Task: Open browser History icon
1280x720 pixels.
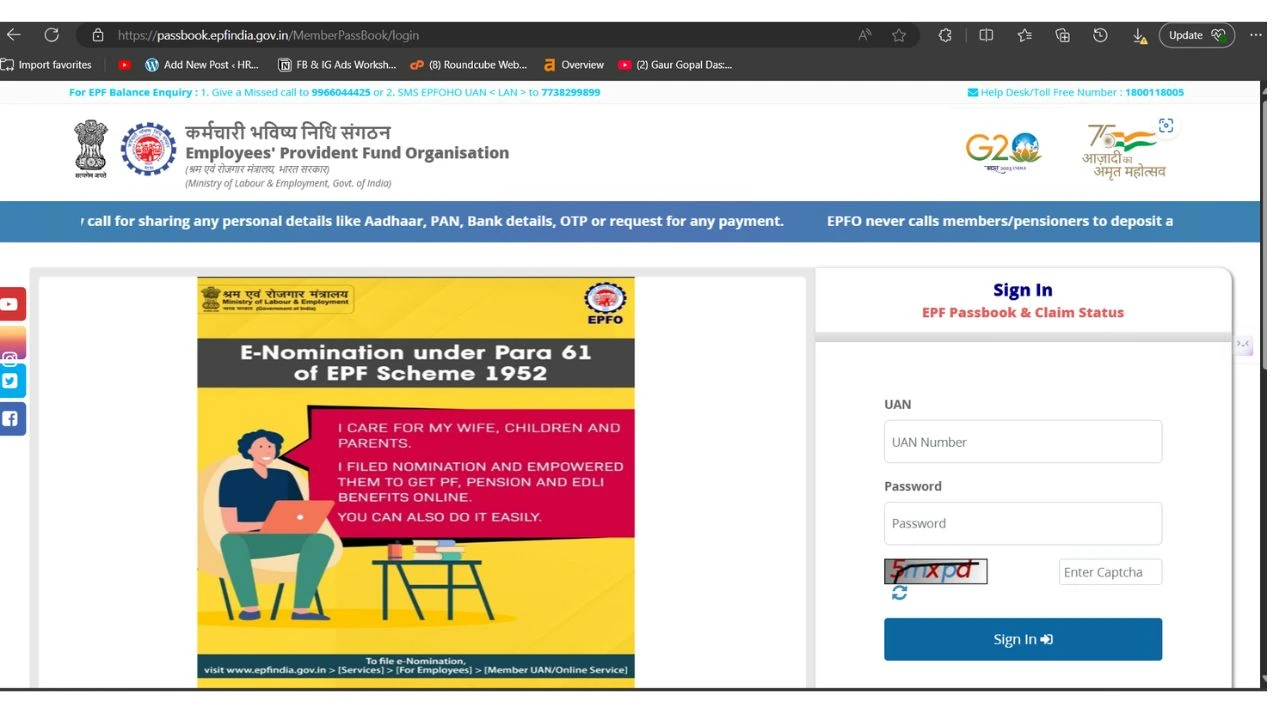Action: point(1100,35)
